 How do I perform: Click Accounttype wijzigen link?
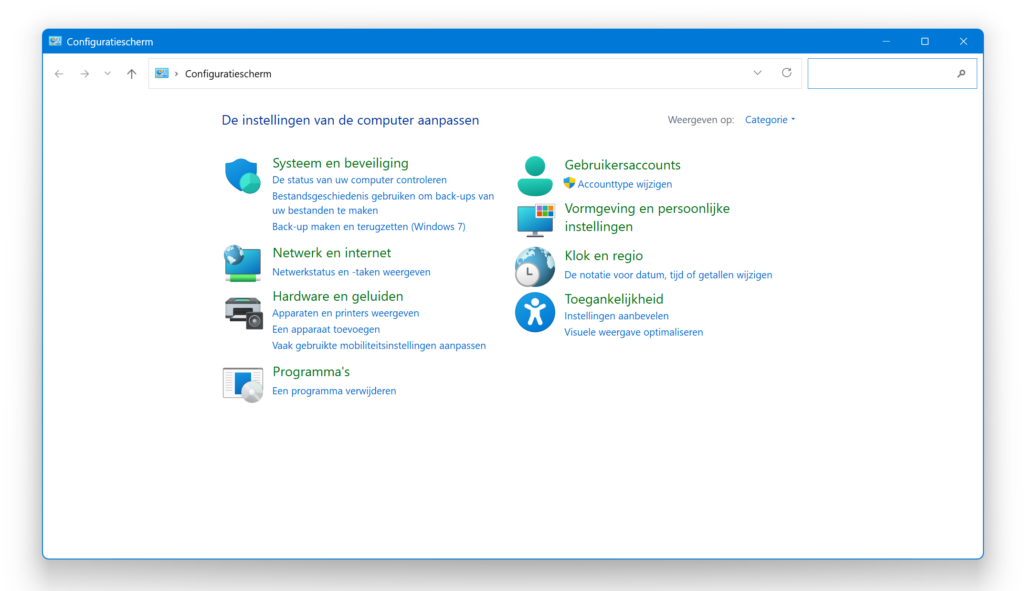[x=624, y=184]
